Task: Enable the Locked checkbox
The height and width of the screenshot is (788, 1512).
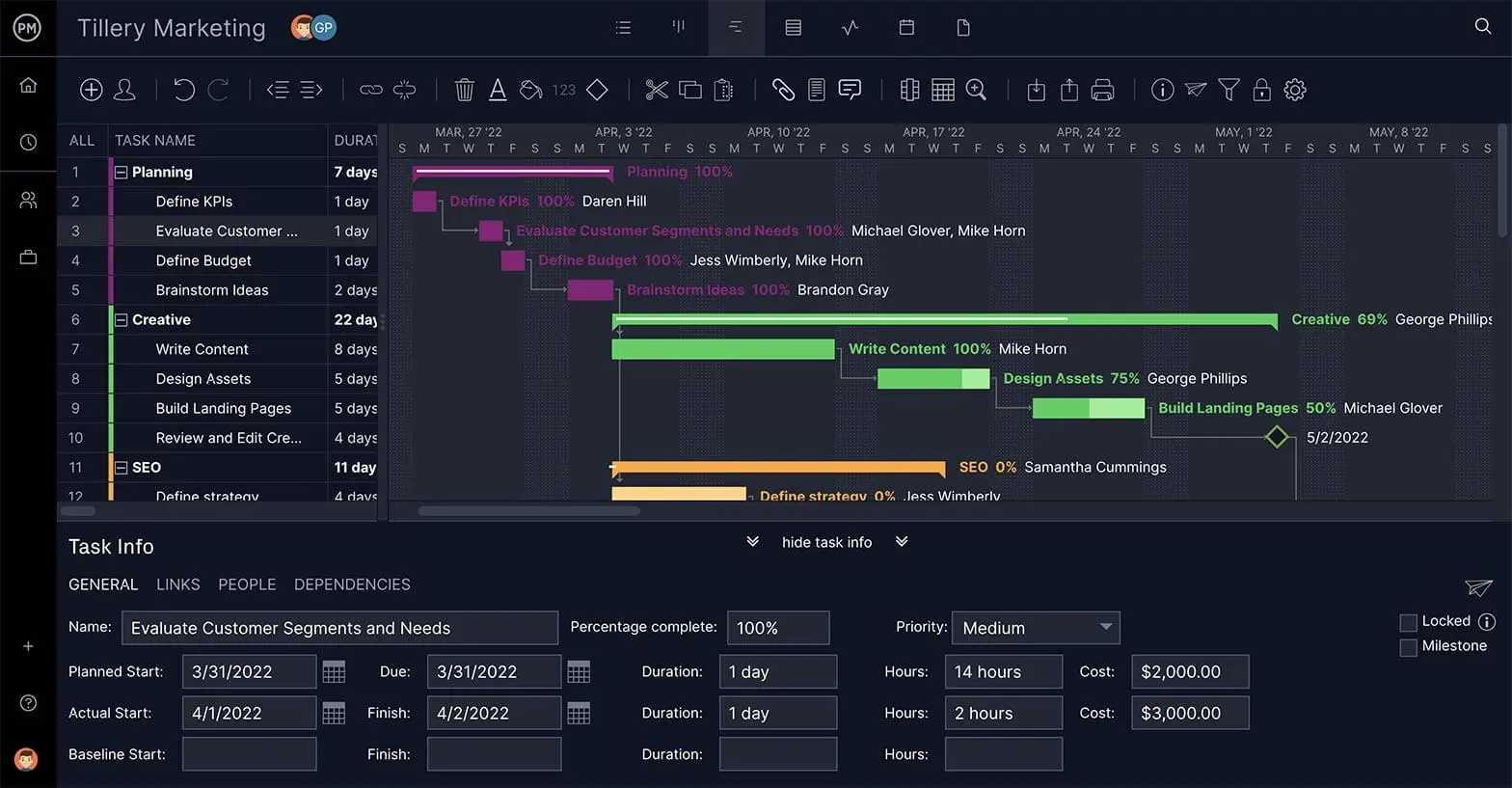Action: click(x=1408, y=622)
